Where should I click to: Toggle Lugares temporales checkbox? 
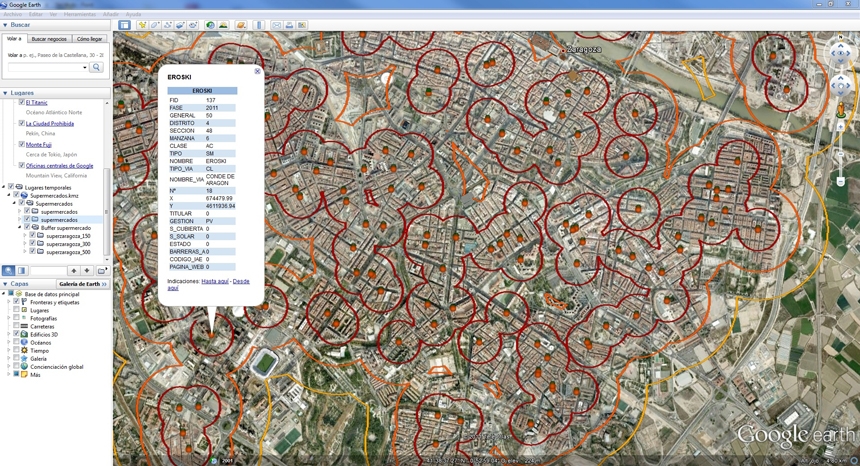click(10, 187)
